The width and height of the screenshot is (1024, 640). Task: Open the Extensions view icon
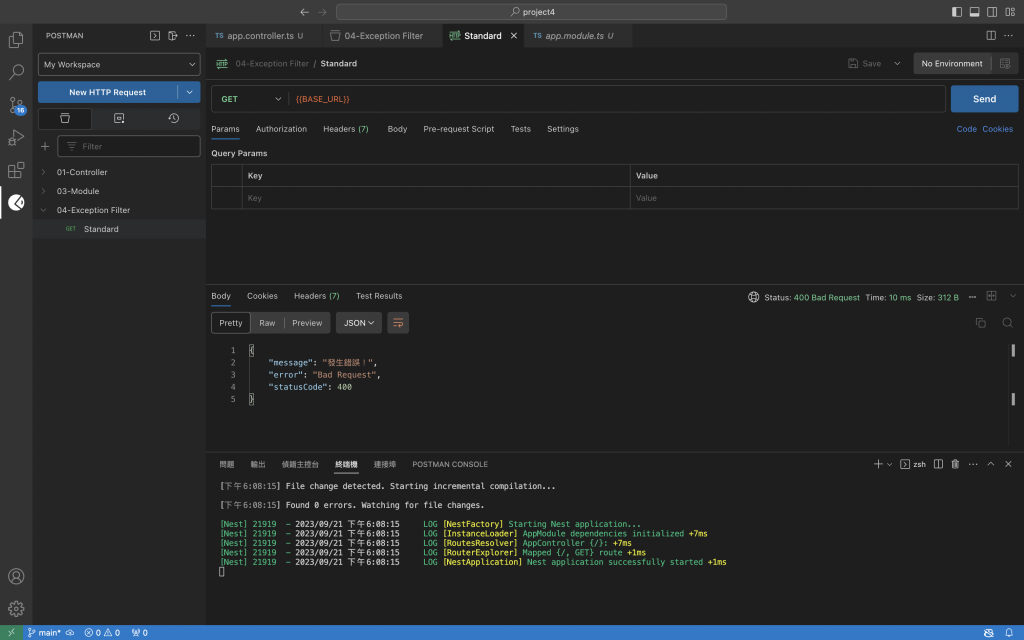pyautogui.click(x=16, y=170)
